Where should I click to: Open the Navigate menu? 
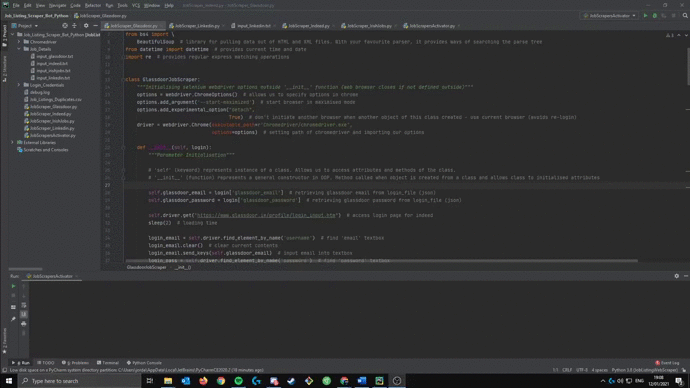(57, 5)
